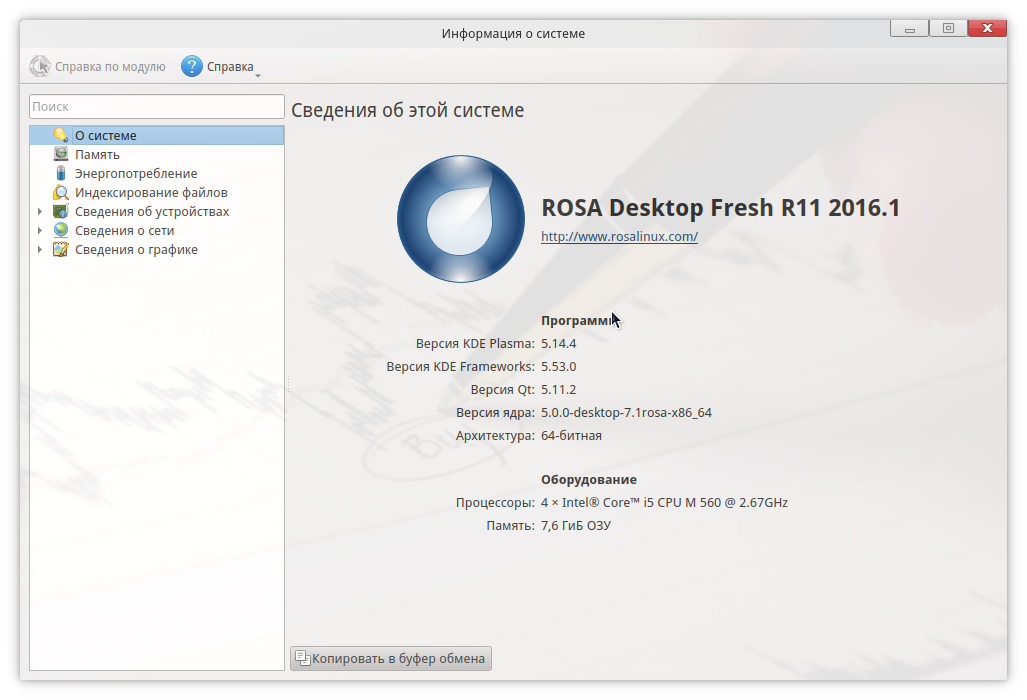
Task: Focus the Поиск search field
Action: (157, 107)
